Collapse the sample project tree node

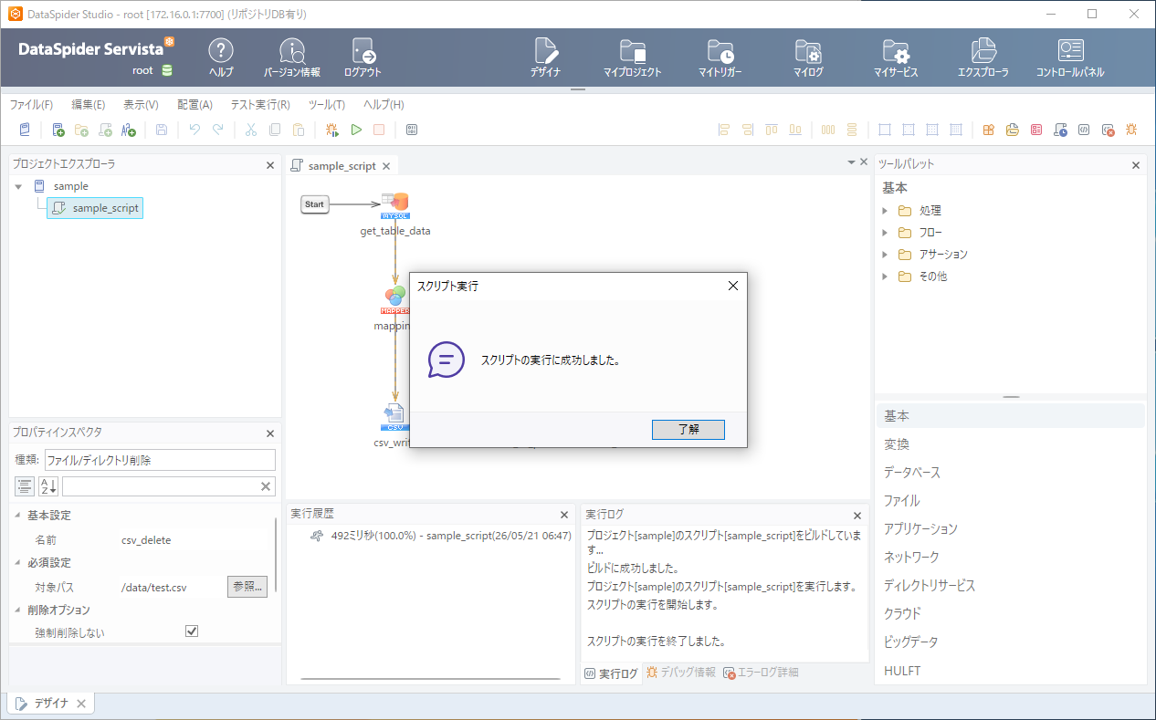18,186
